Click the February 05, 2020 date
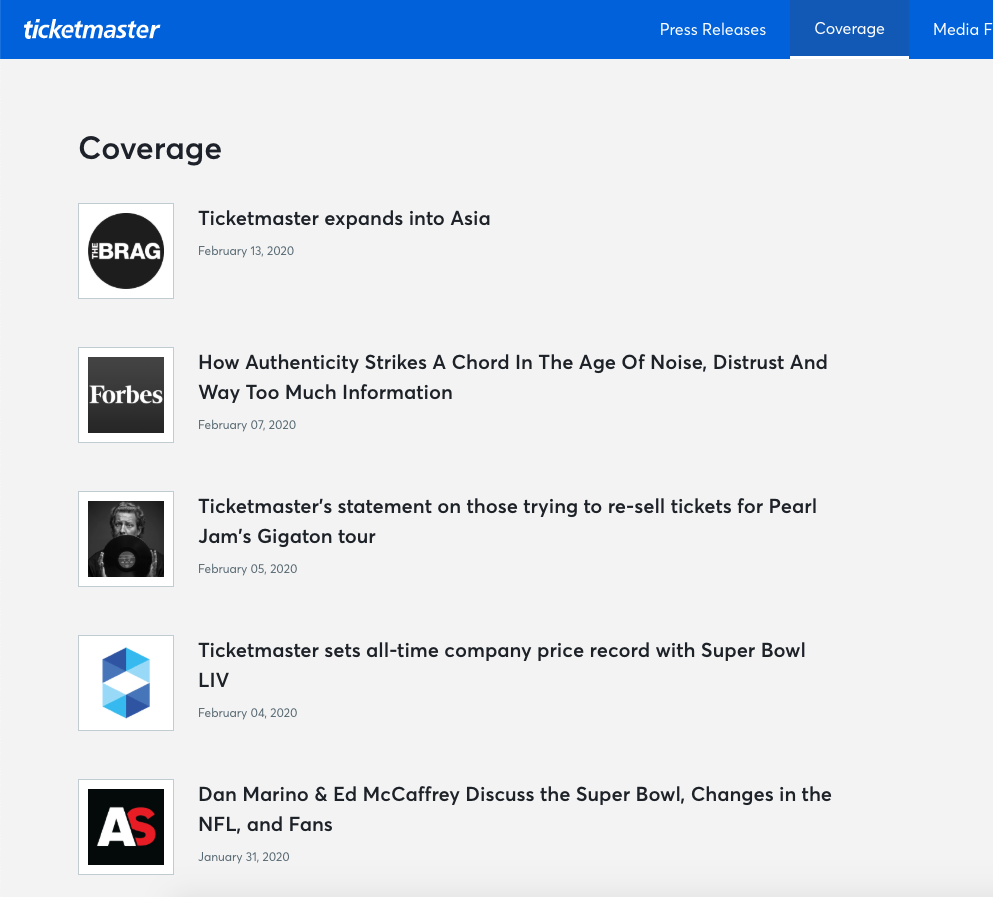Image resolution: width=993 pixels, height=897 pixels. [247, 569]
